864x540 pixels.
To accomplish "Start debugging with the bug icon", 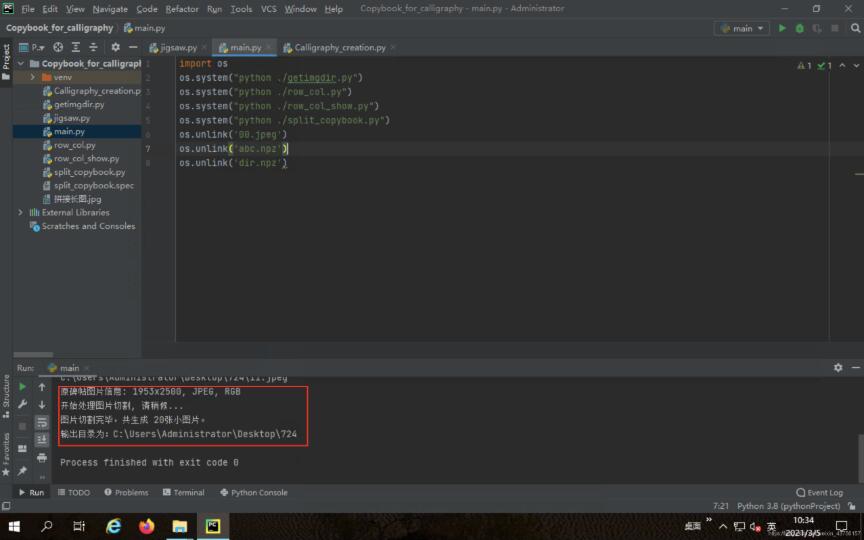I will 799,28.
